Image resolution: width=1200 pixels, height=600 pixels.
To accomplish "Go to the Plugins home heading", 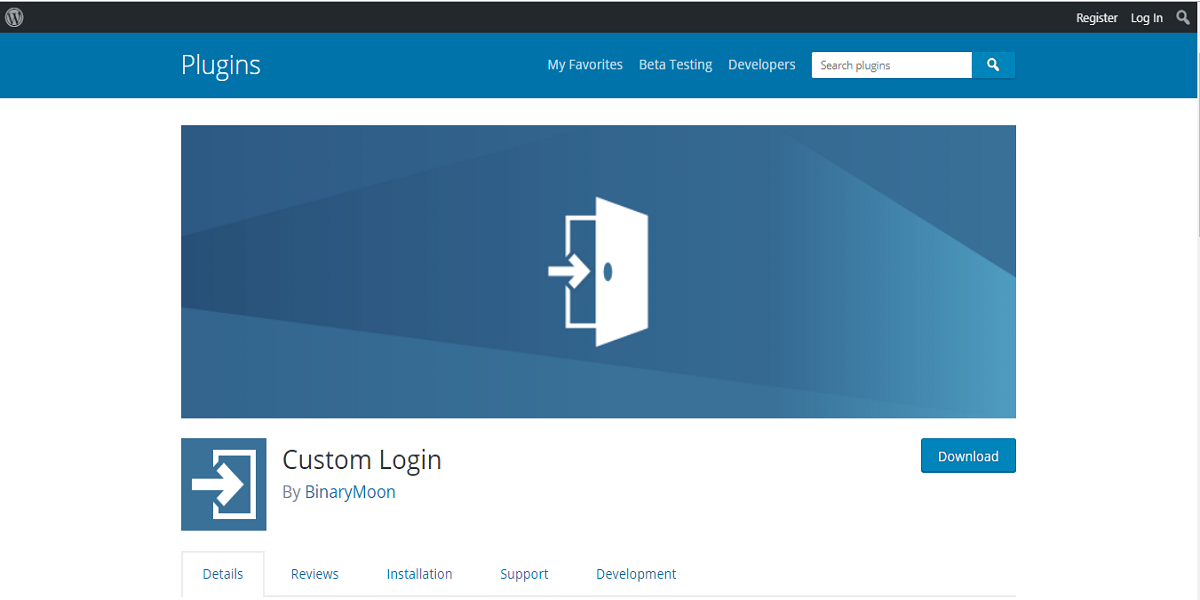I will pos(221,65).
